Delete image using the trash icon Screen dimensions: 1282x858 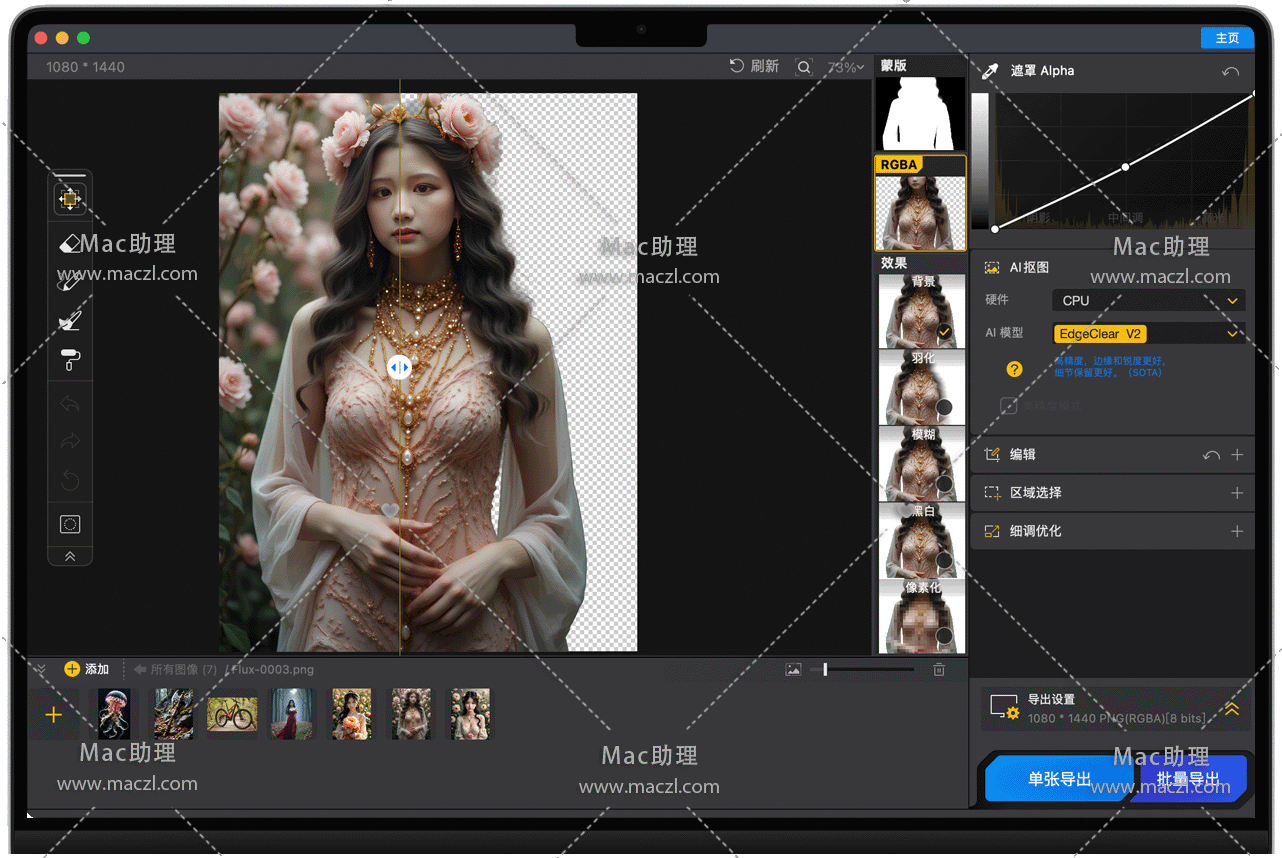939,670
